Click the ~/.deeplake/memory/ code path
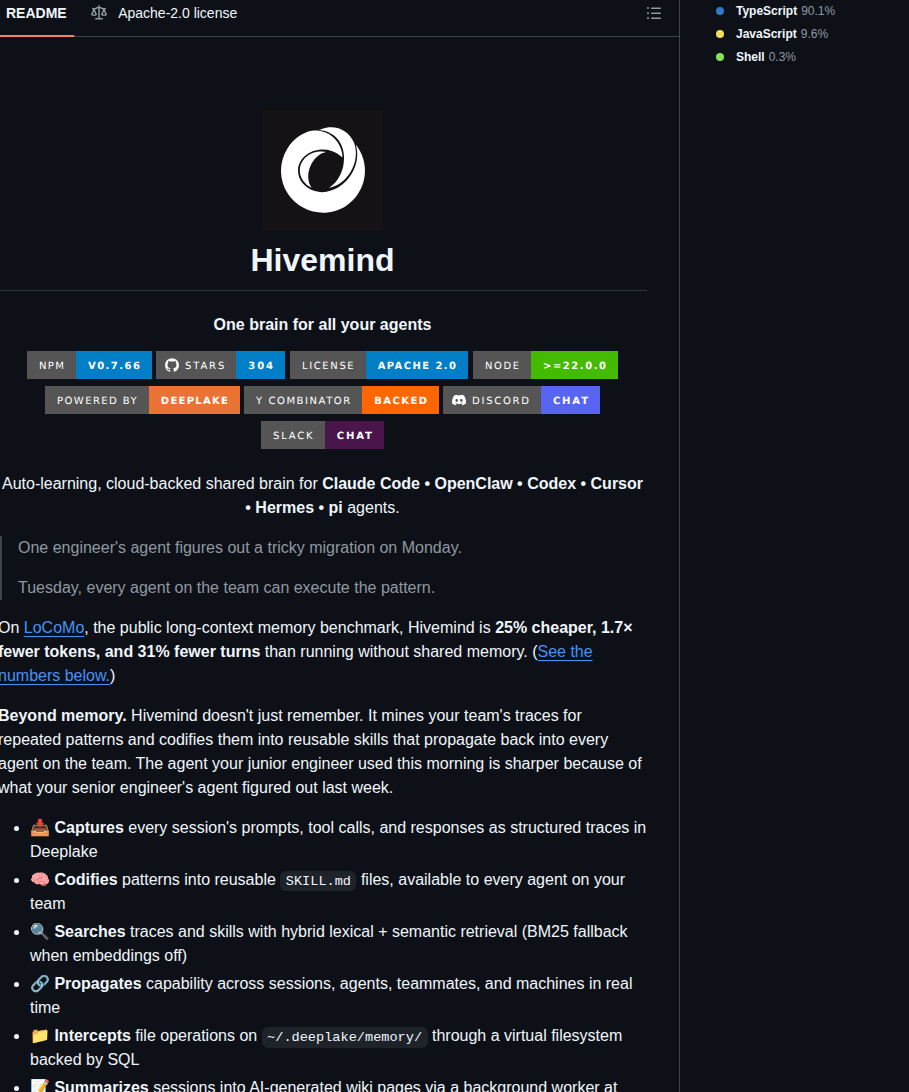Screen dimensions: 909x1092 (344, 1036)
